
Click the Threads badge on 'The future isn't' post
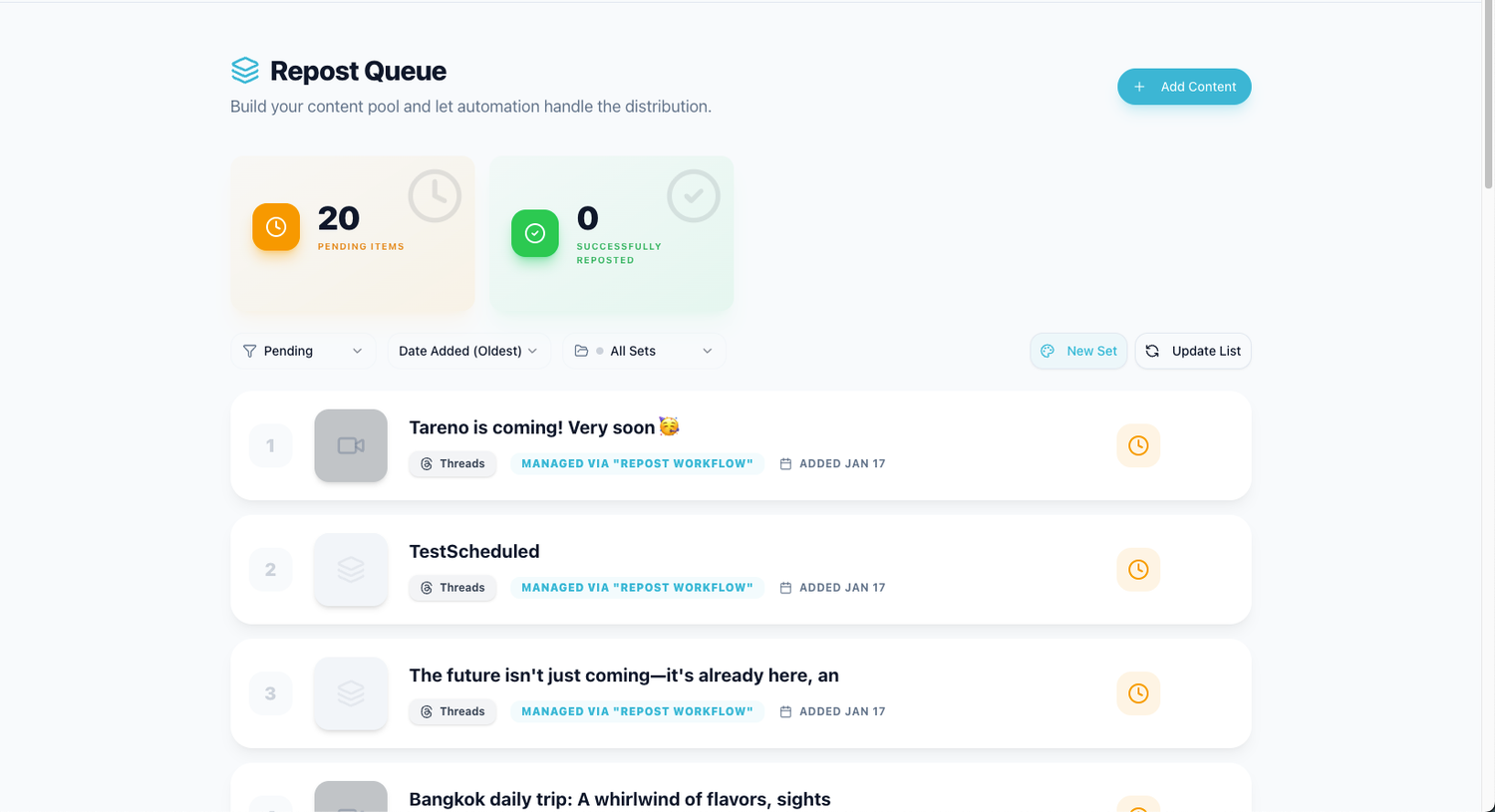(452, 711)
